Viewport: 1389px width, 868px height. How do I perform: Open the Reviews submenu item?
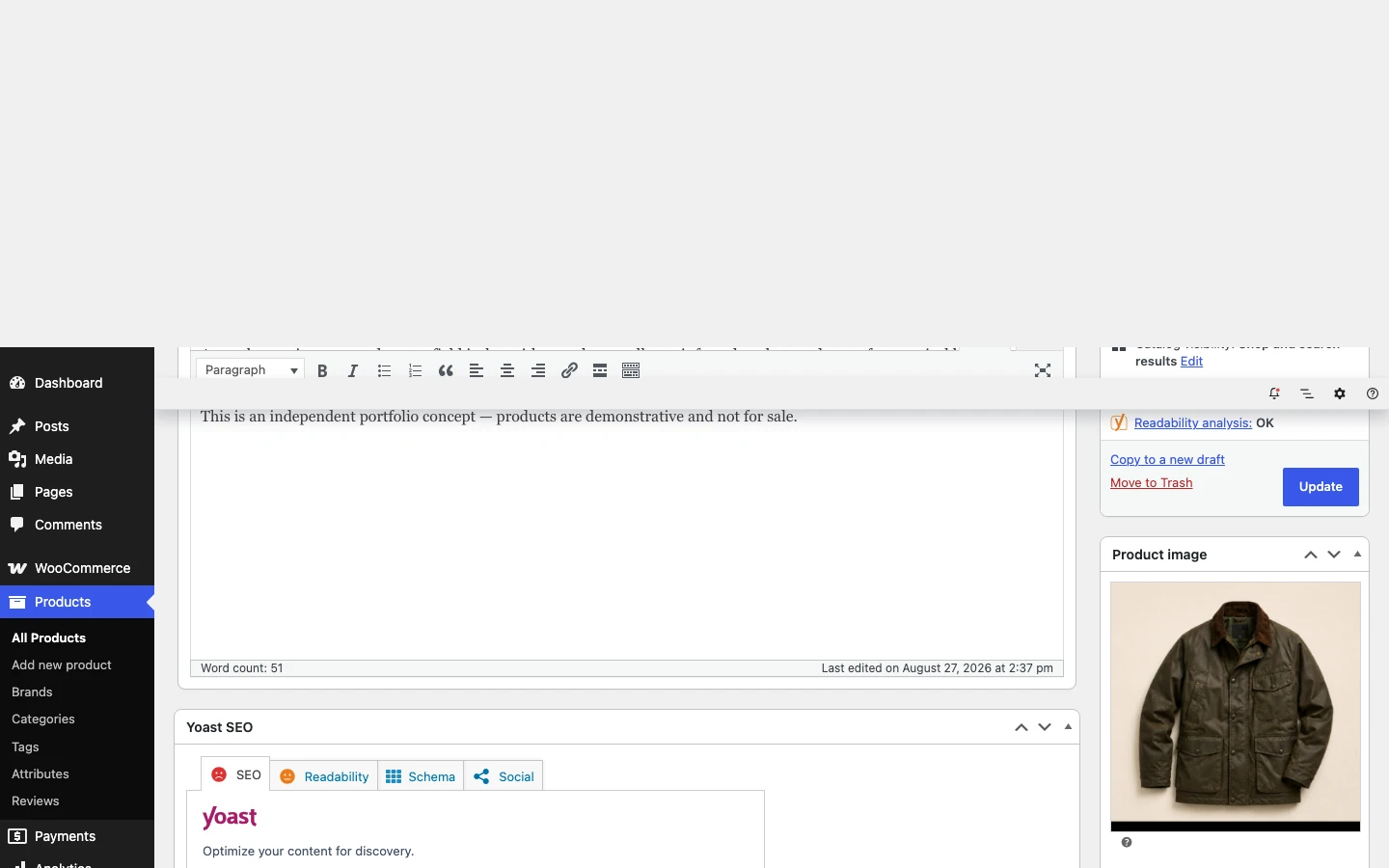point(36,800)
